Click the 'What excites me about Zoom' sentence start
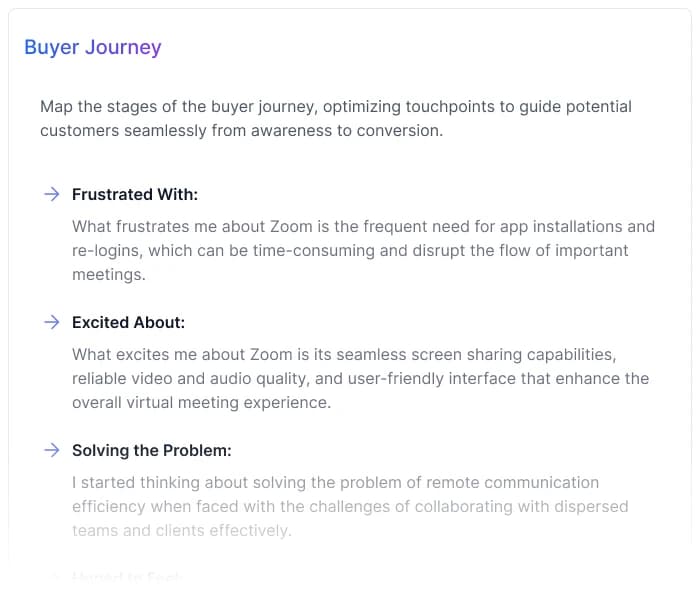The width and height of the screenshot is (700, 600). pos(170,355)
